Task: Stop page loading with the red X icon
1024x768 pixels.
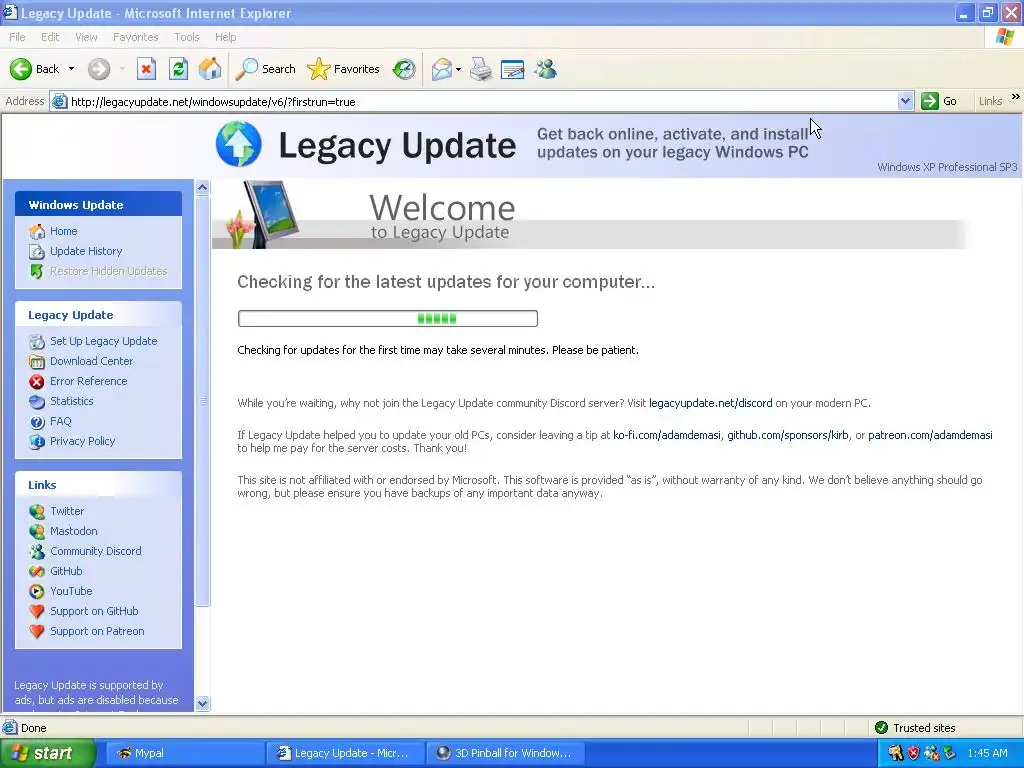Action: coord(146,69)
